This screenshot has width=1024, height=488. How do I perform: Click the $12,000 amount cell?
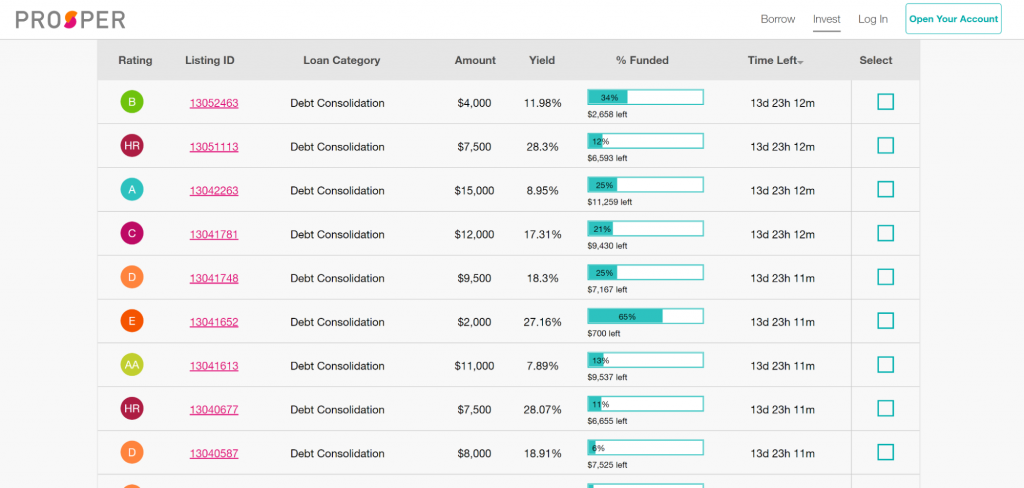coord(475,235)
